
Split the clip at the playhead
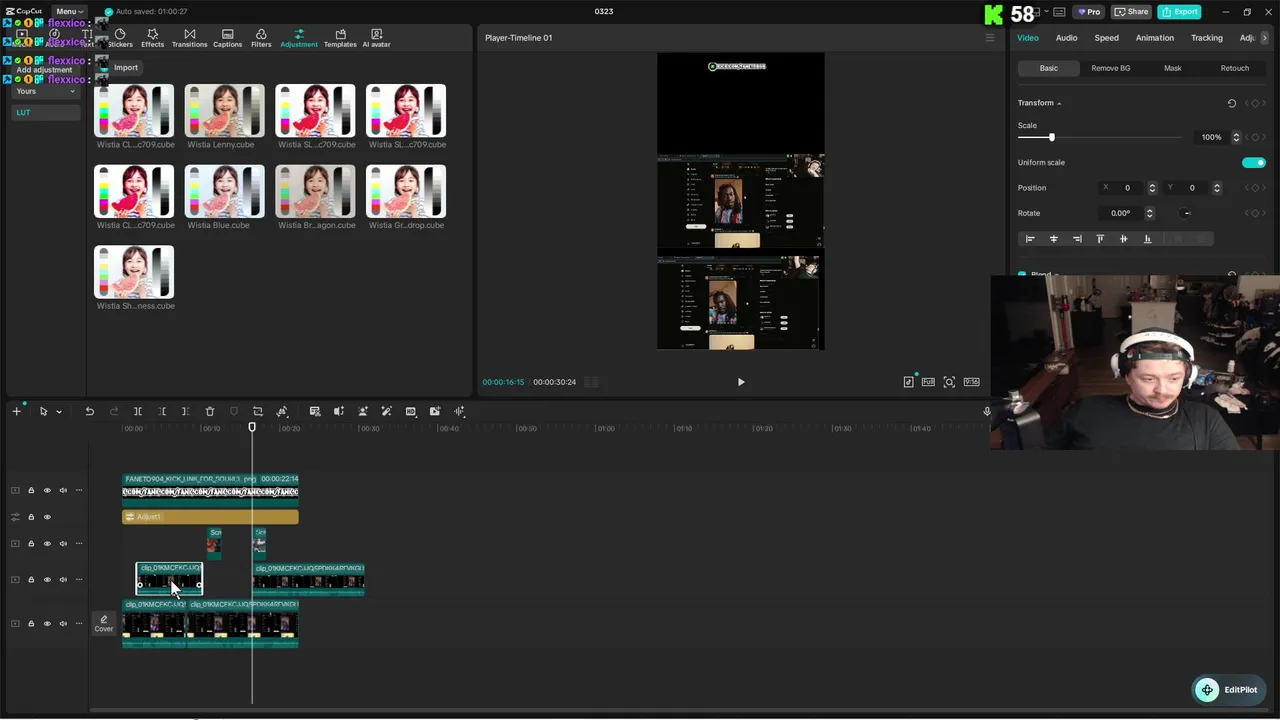point(138,411)
